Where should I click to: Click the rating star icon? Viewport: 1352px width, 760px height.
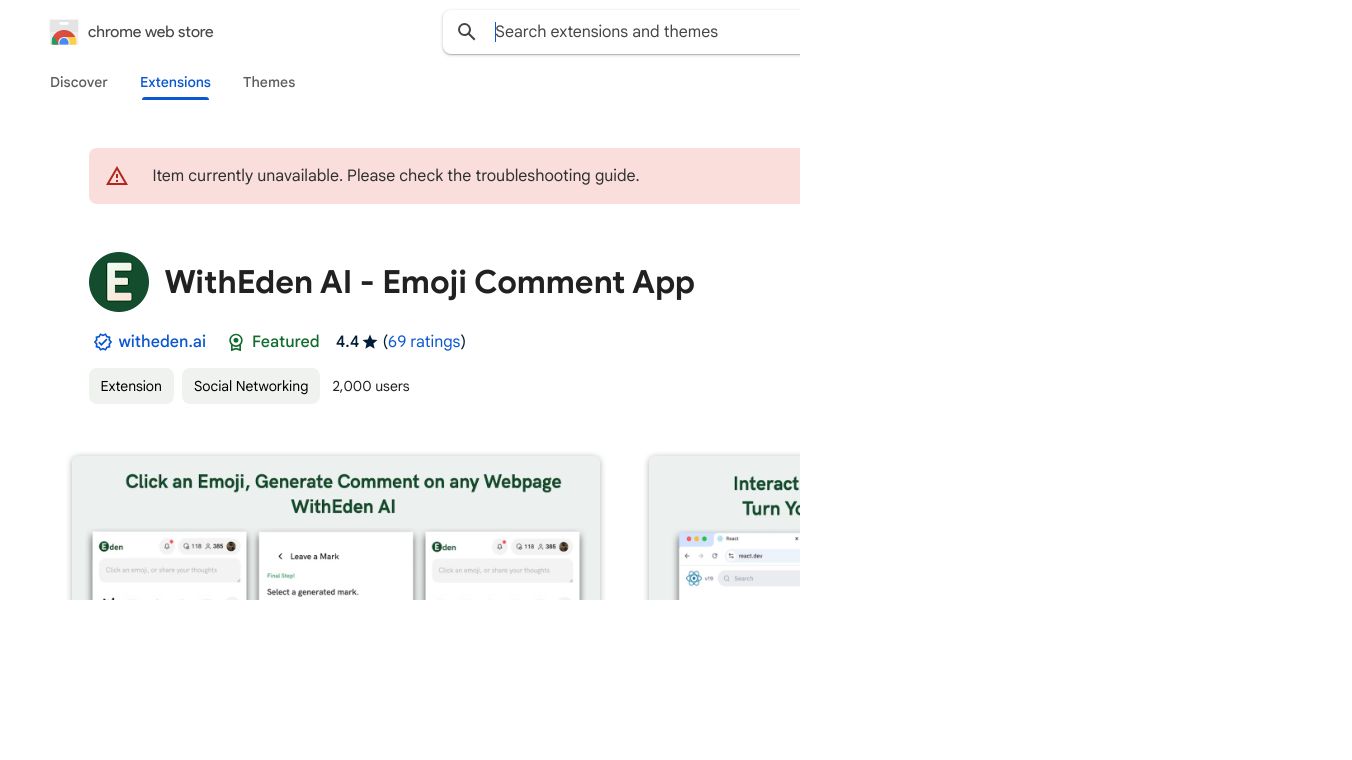[370, 342]
